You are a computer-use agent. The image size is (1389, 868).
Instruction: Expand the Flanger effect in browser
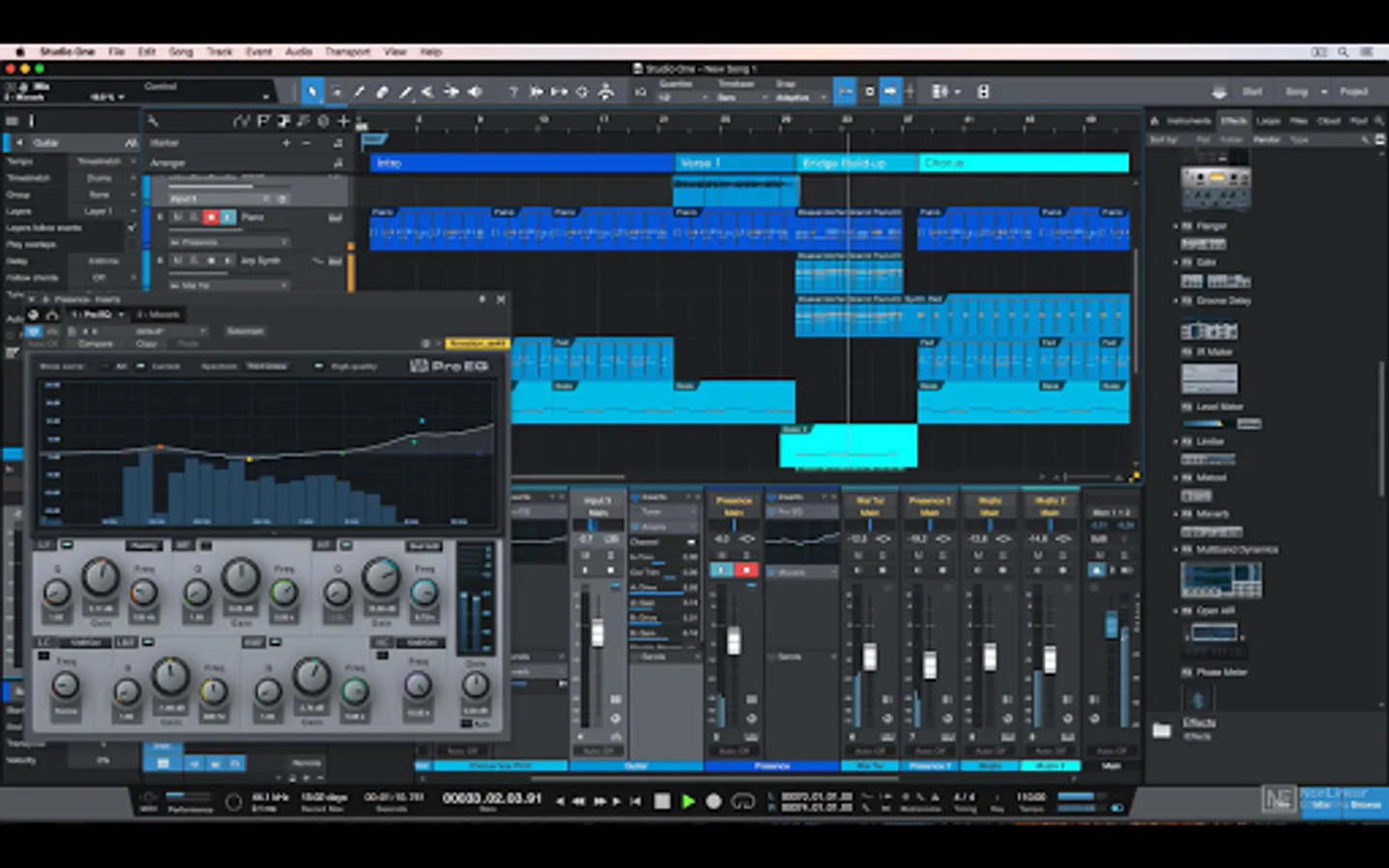point(1176,226)
